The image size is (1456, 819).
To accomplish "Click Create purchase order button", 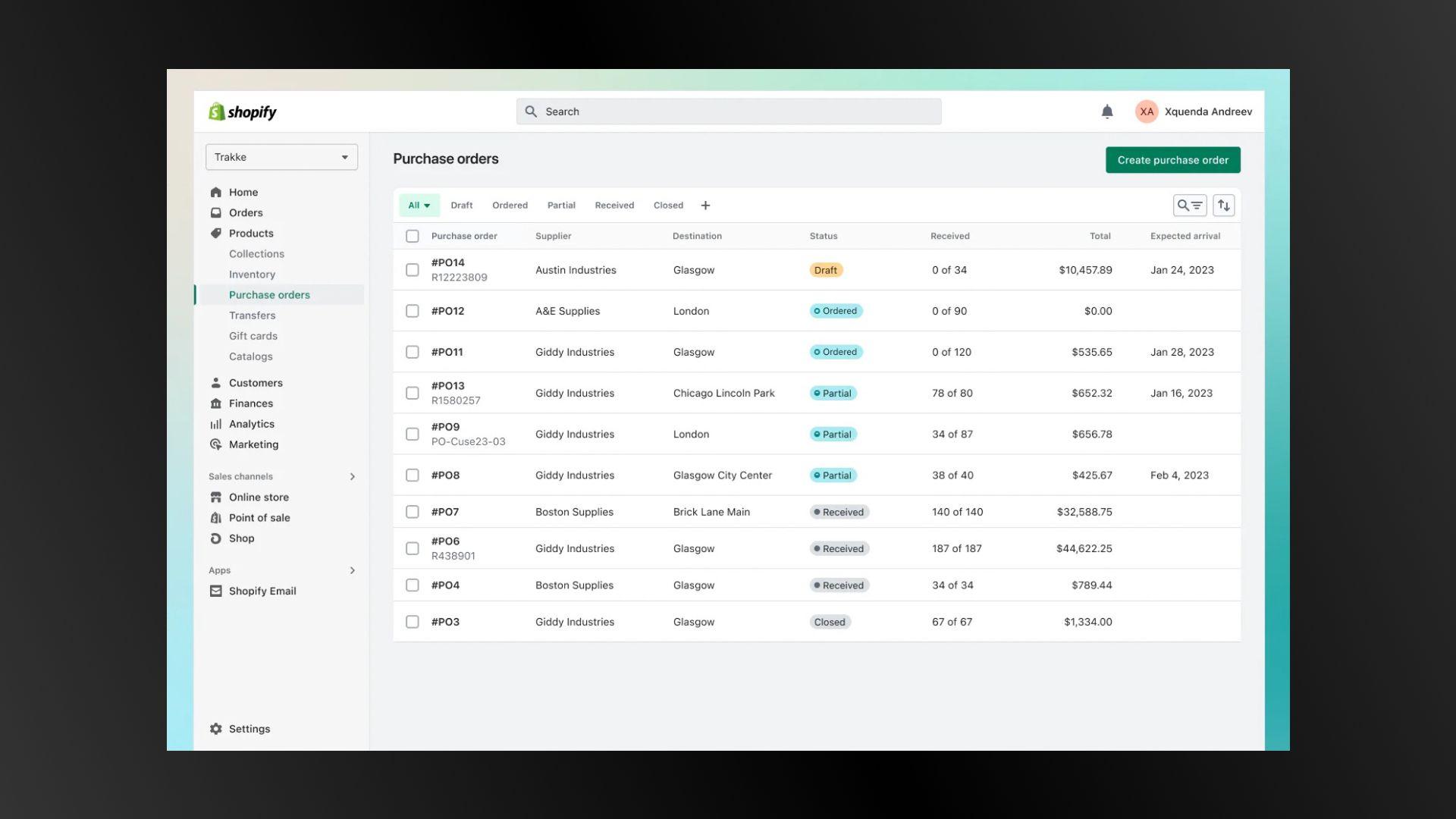I will pyautogui.click(x=1172, y=160).
